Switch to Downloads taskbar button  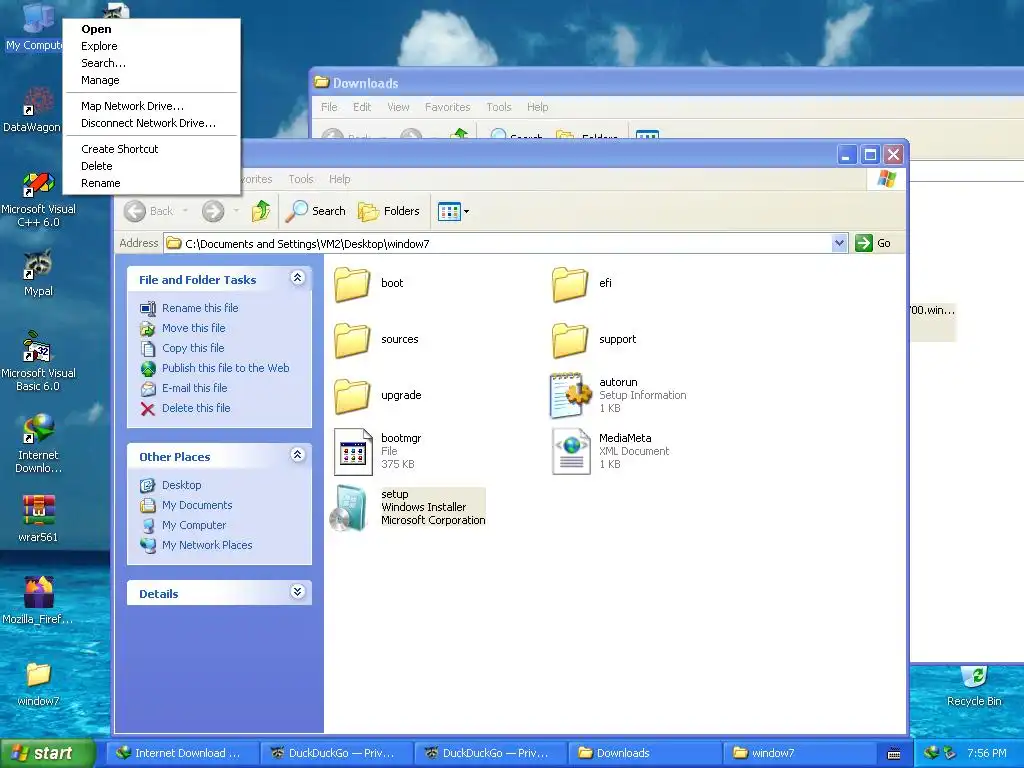click(644, 753)
